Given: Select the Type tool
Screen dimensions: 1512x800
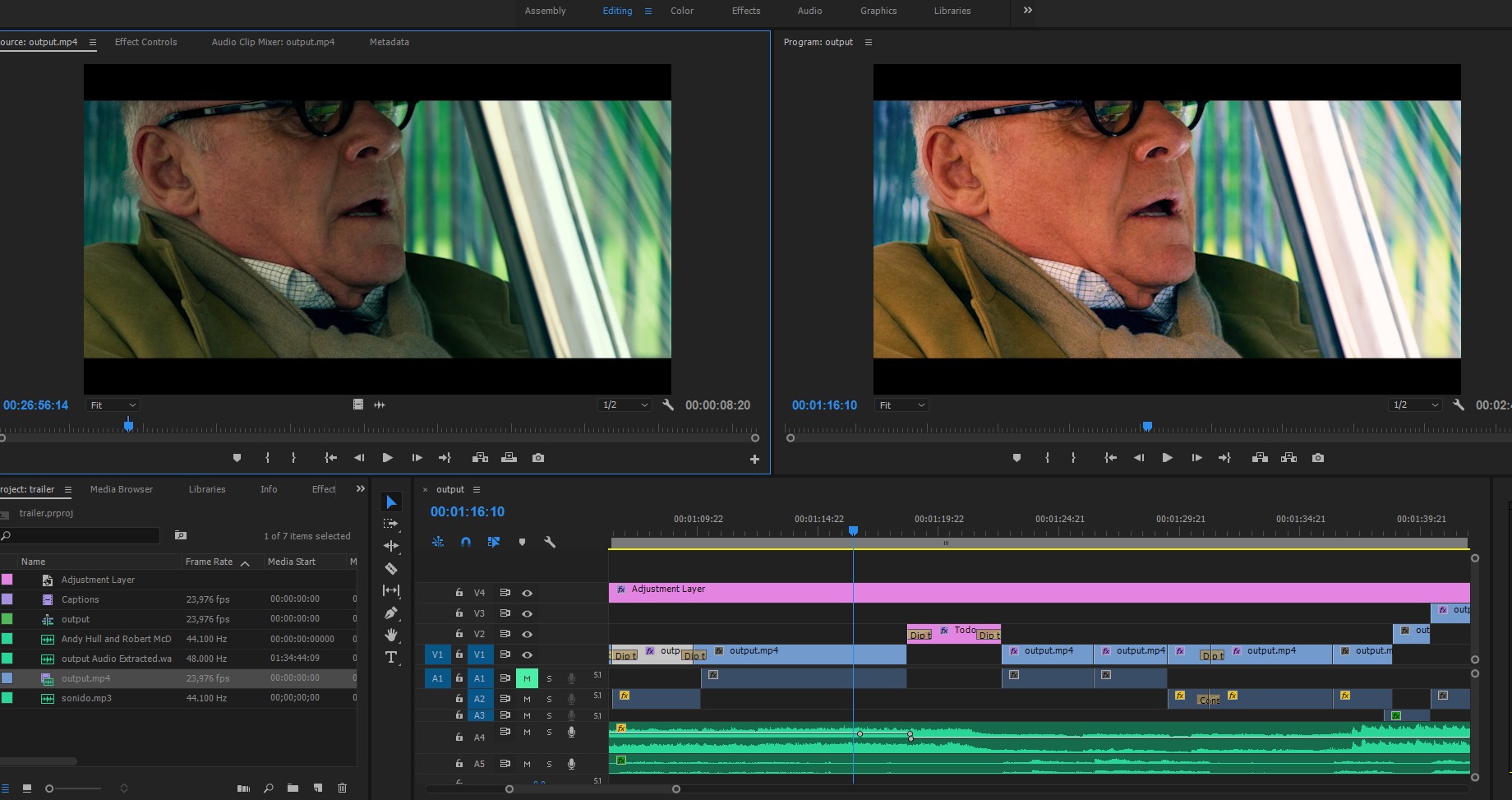Looking at the screenshot, I should [x=391, y=657].
